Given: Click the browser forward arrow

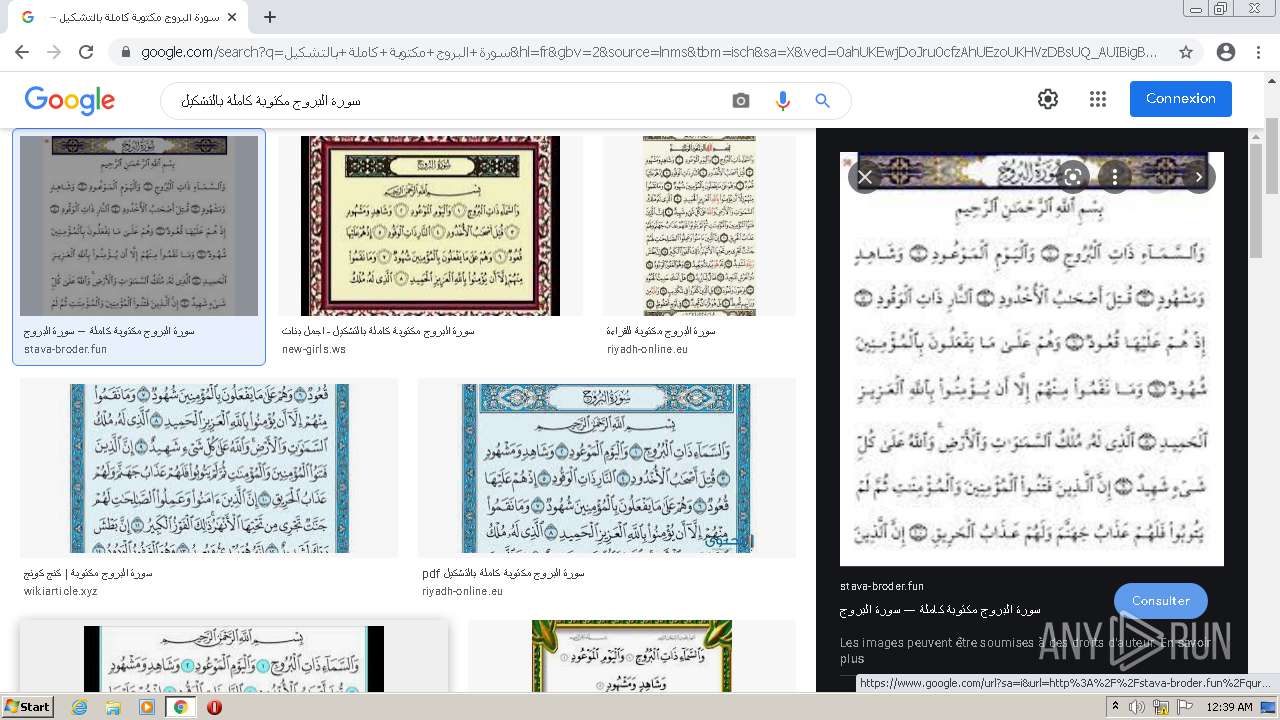Looking at the screenshot, I should (54, 52).
